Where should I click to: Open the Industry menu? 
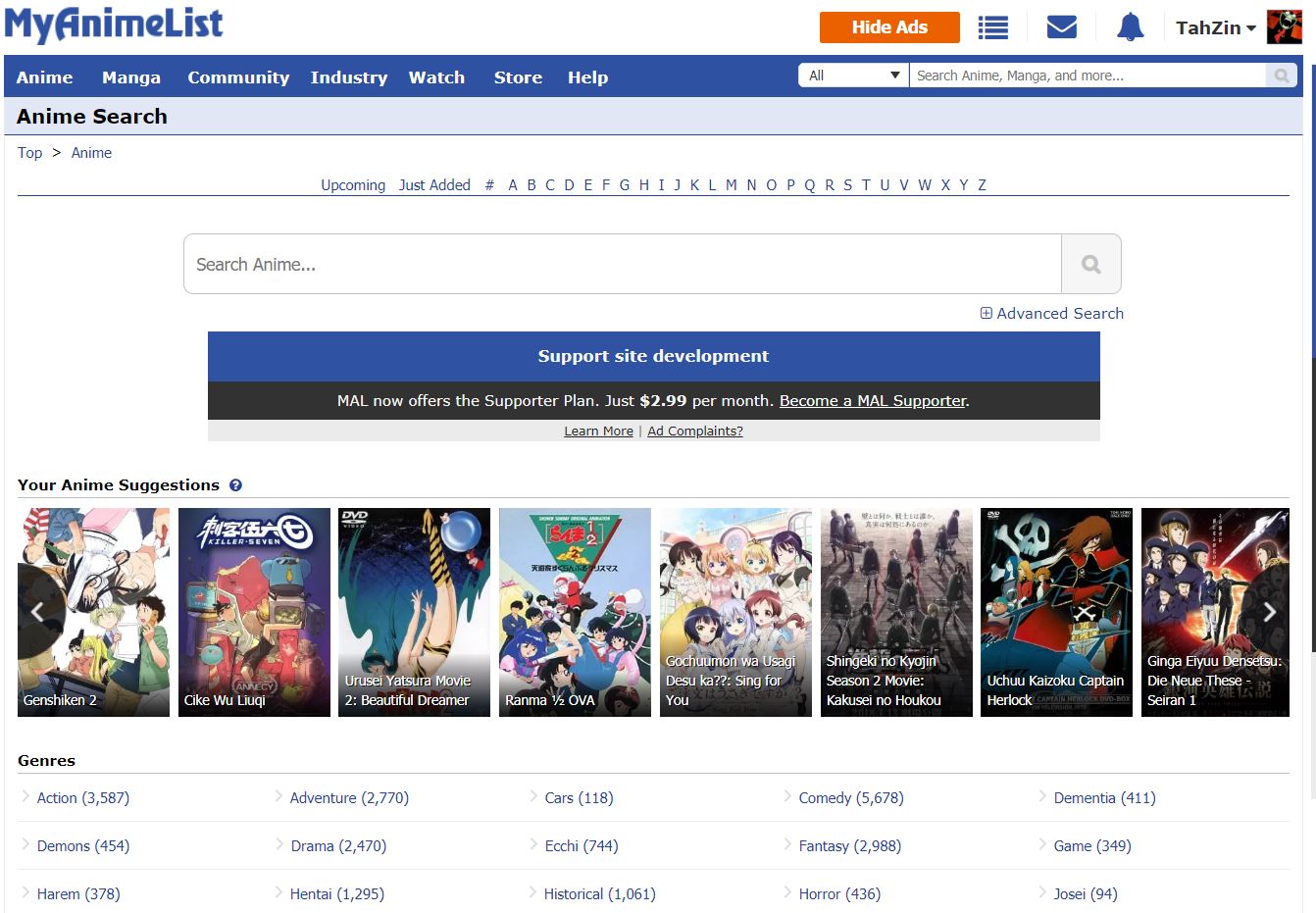pos(349,77)
